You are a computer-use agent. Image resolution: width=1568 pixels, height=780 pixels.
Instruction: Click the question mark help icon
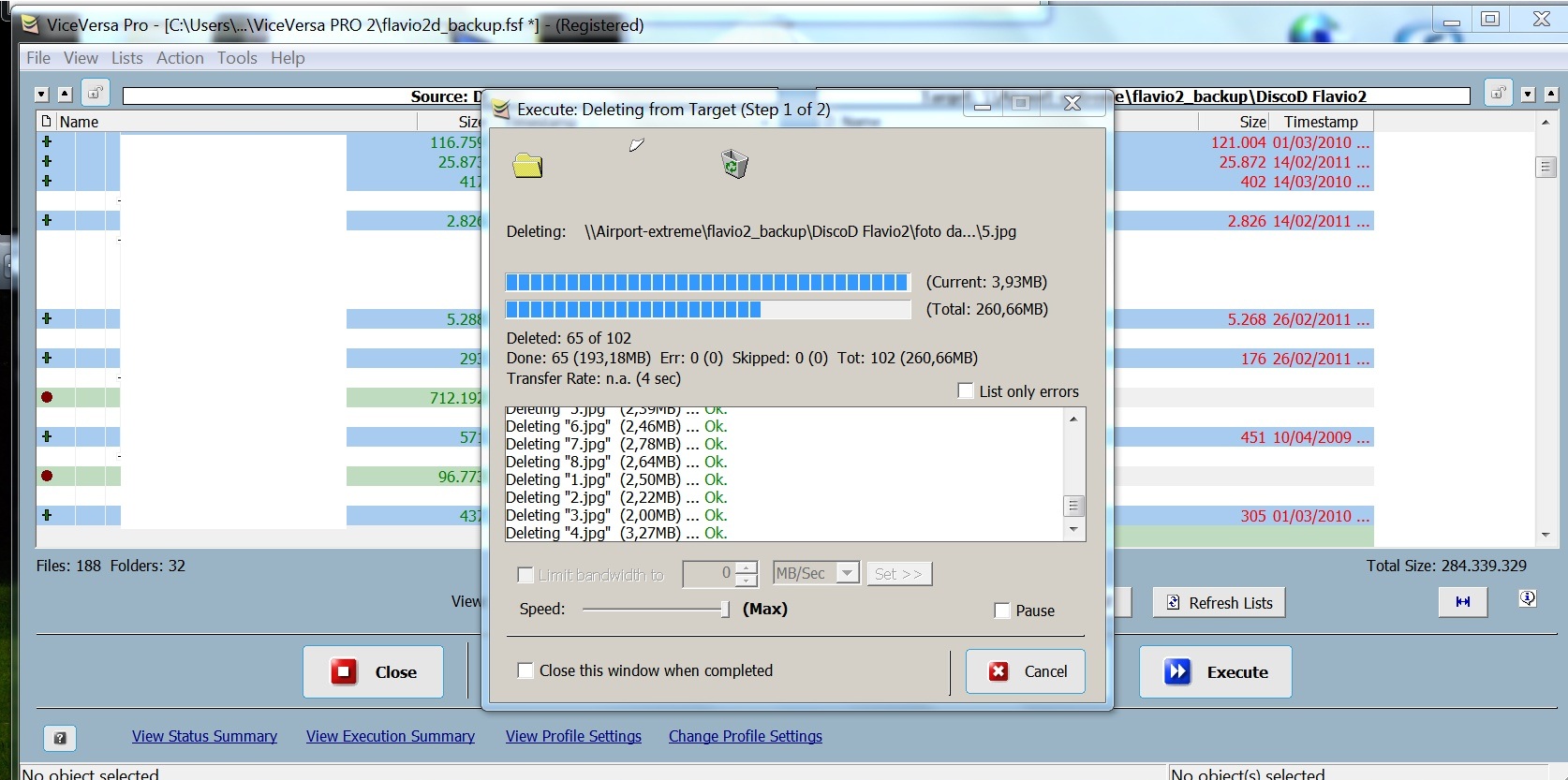(60, 739)
